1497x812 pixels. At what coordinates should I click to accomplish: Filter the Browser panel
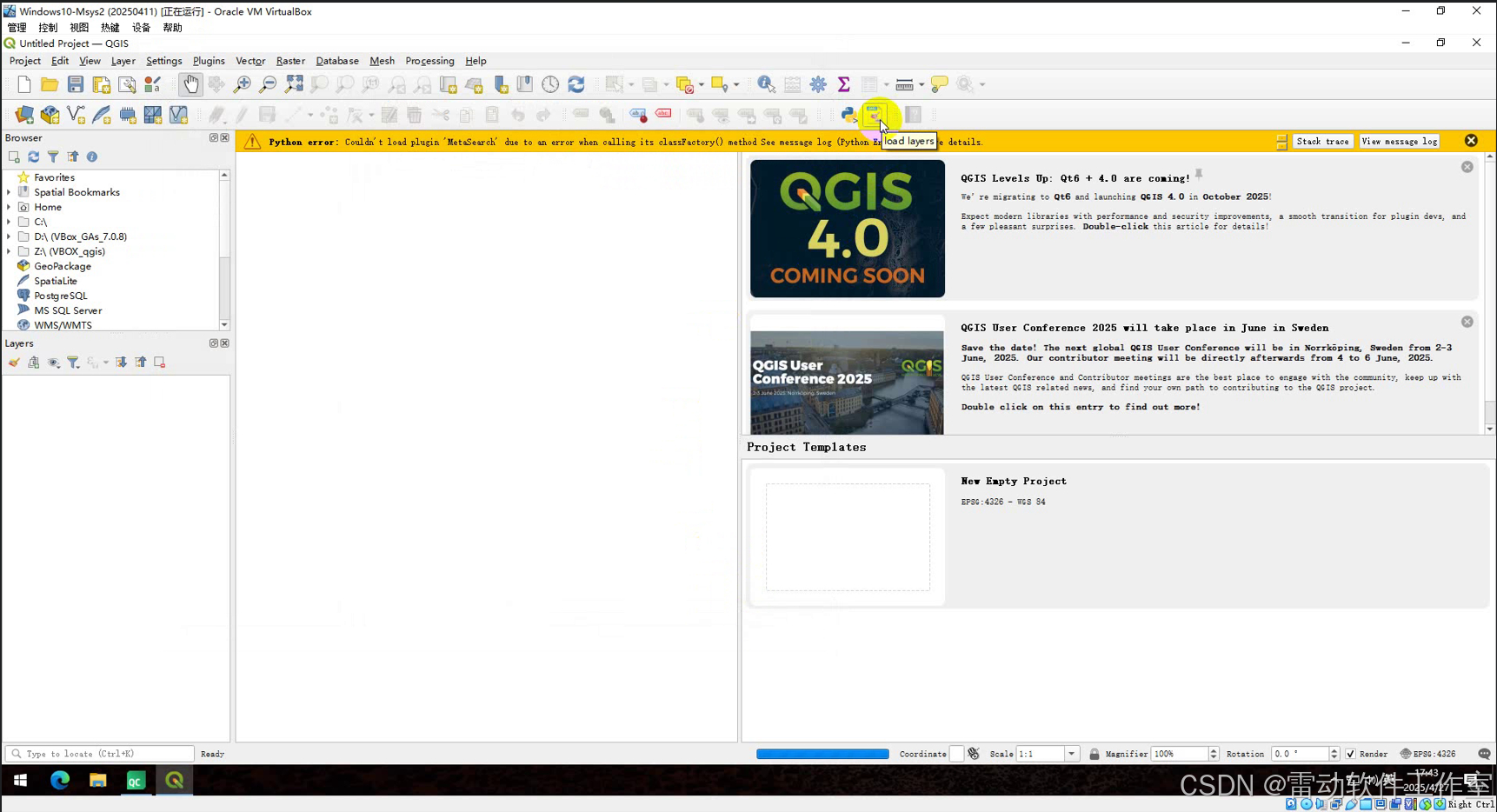(53, 156)
